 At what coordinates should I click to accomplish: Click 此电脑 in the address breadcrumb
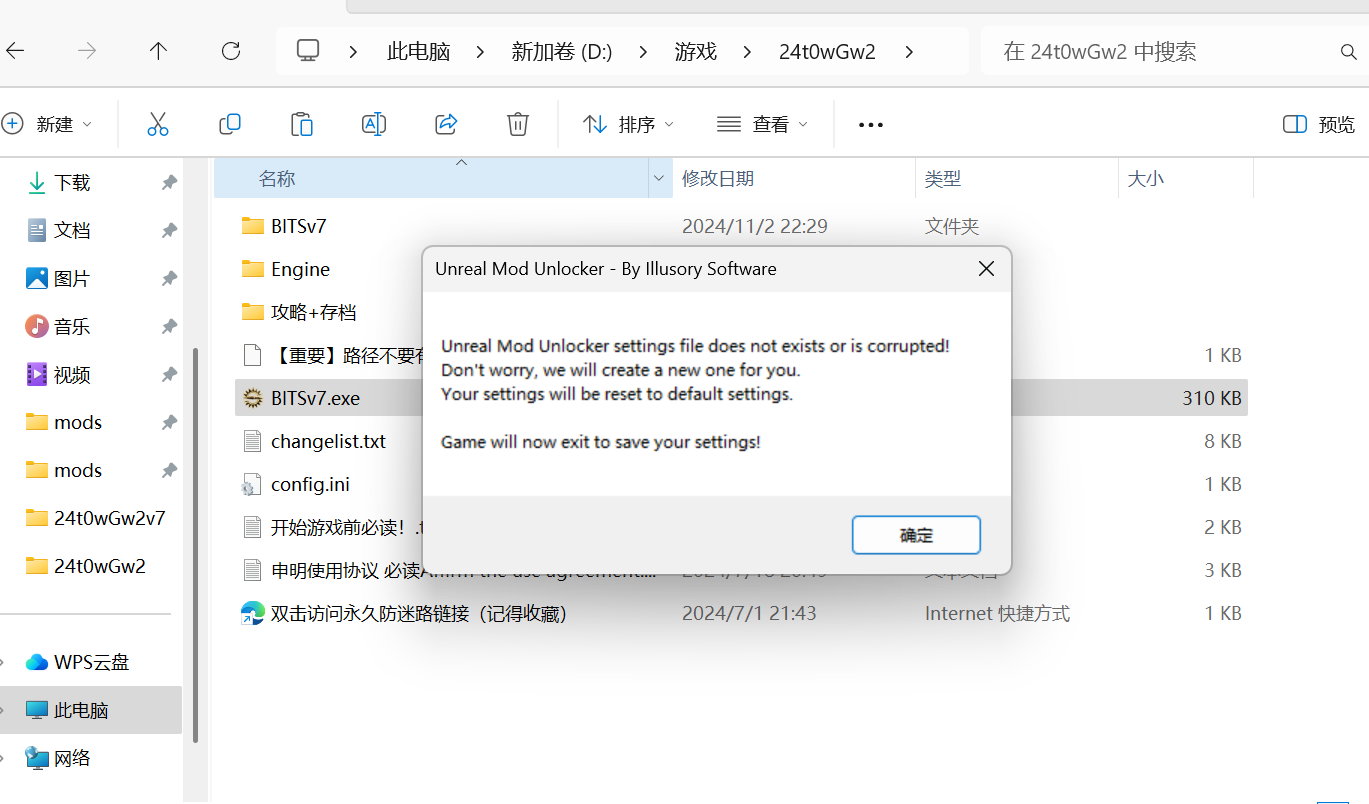tap(419, 52)
